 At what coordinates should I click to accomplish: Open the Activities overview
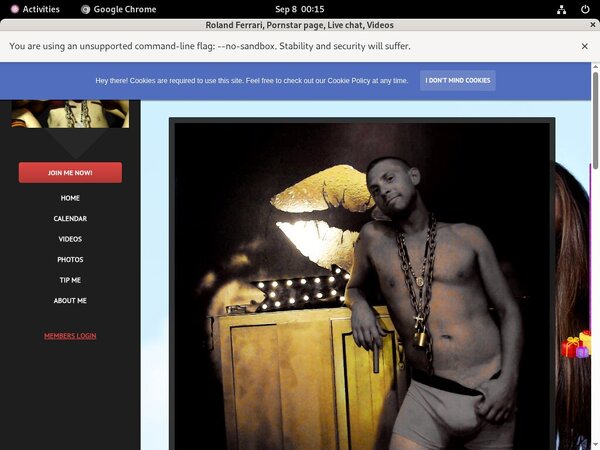[34, 9]
